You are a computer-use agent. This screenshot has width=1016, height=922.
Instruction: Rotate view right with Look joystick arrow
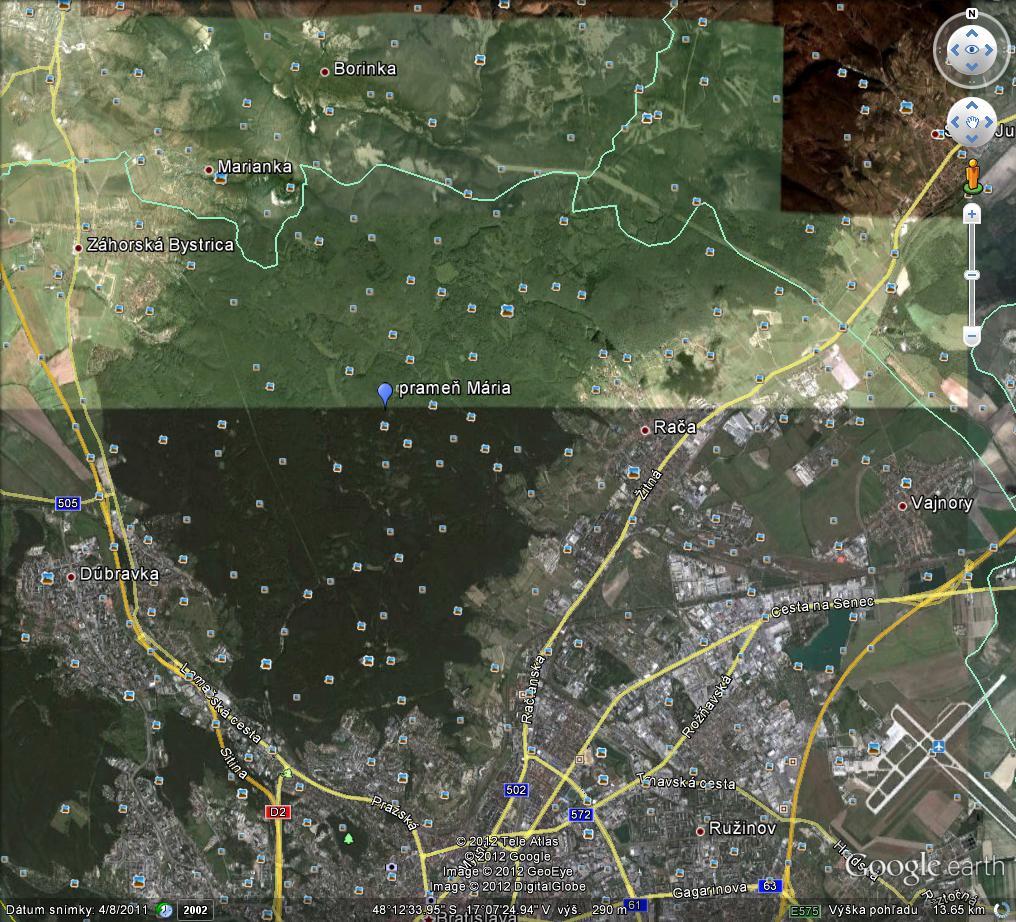click(x=989, y=50)
